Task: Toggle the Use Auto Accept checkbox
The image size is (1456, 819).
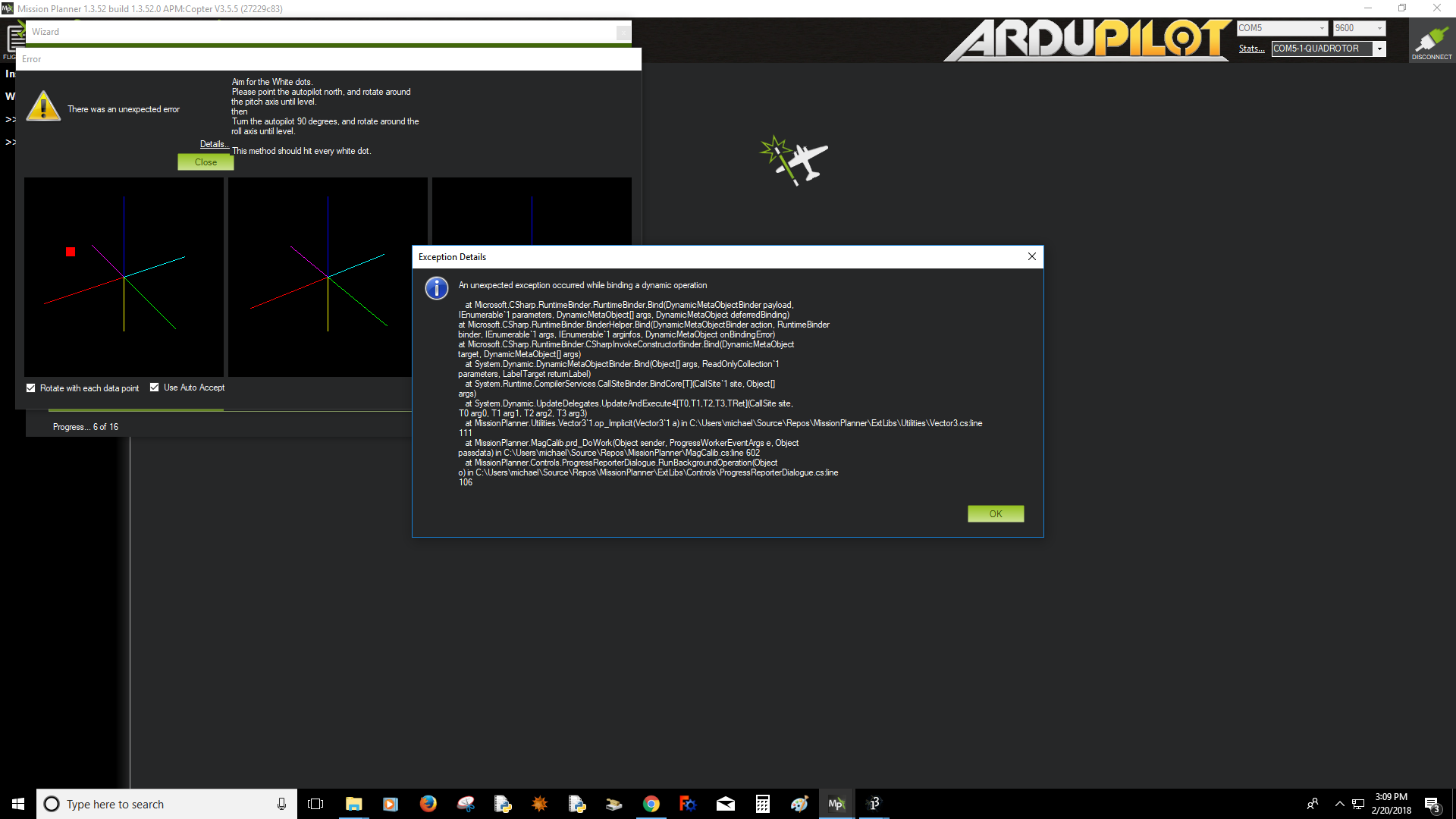Action: coord(154,387)
